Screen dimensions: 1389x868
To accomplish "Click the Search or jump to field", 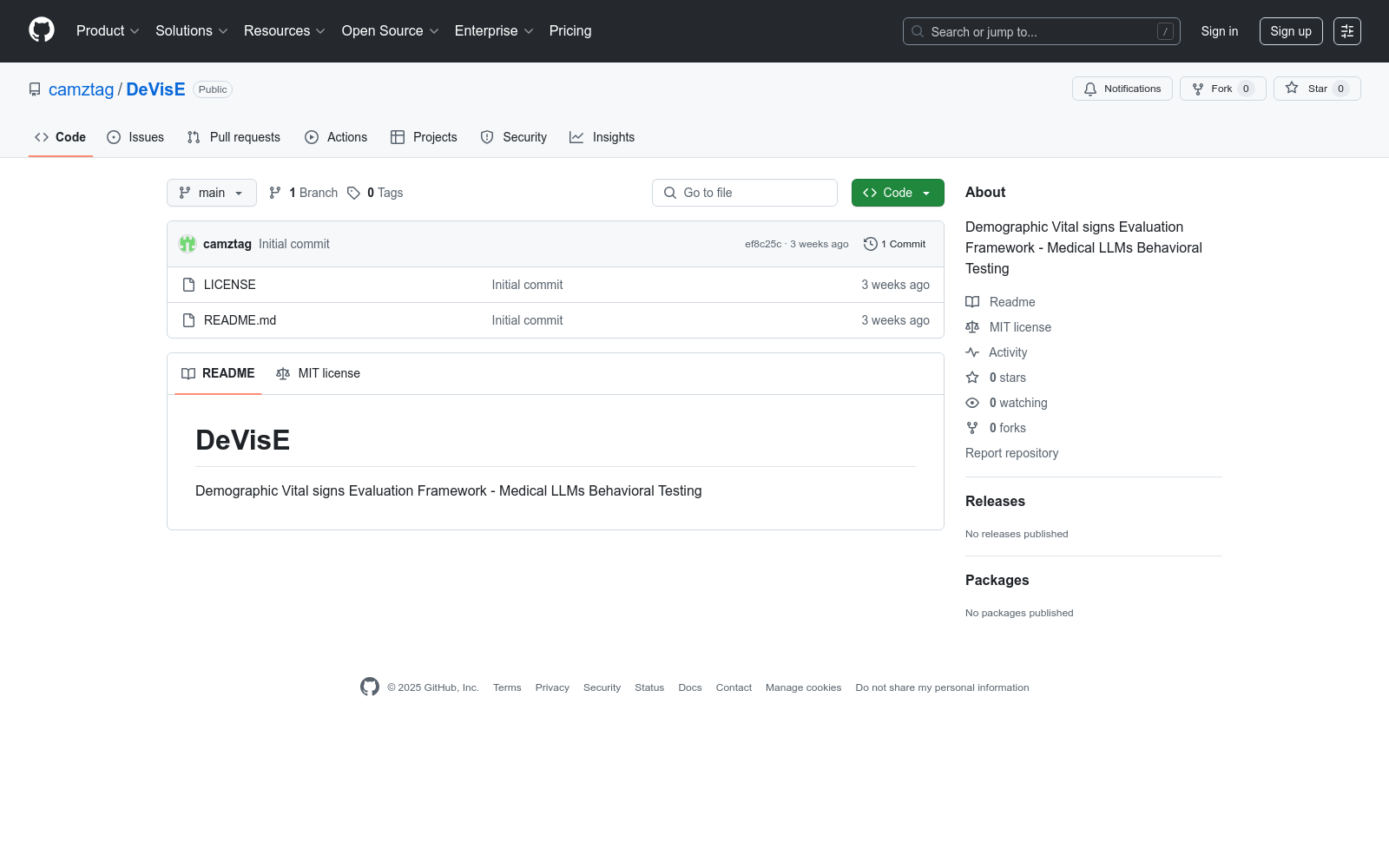I will point(1042,31).
